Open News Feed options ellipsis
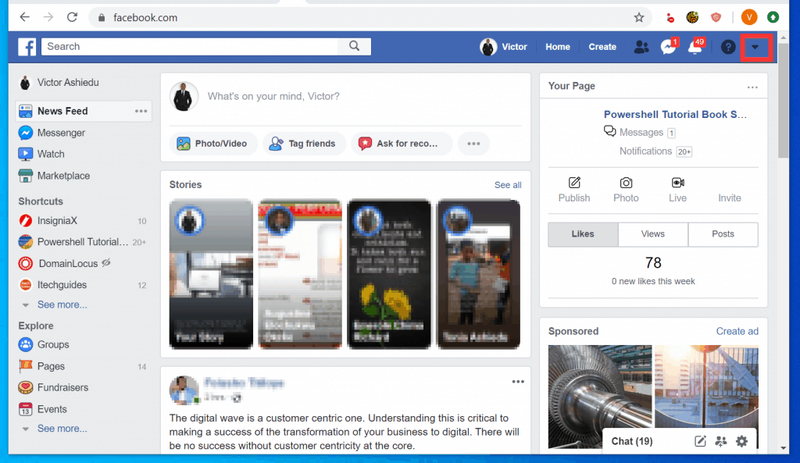 pos(141,111)
